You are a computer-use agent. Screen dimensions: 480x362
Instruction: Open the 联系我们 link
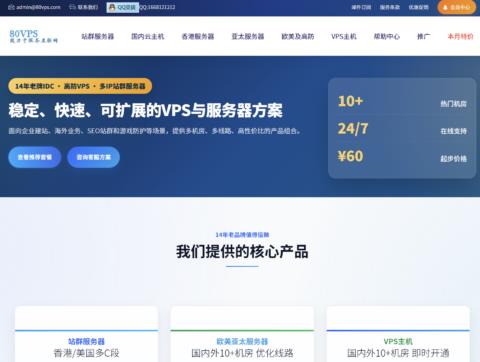point(88,7)
